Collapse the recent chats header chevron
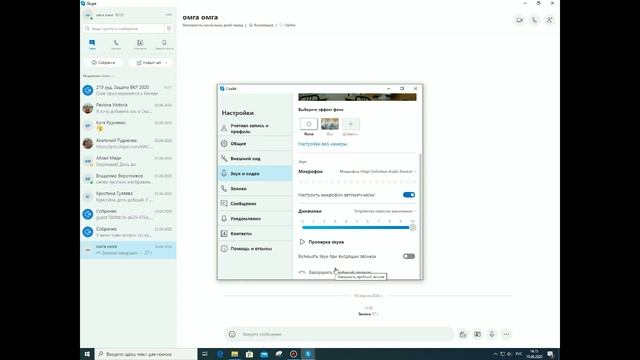 point(113,76)
